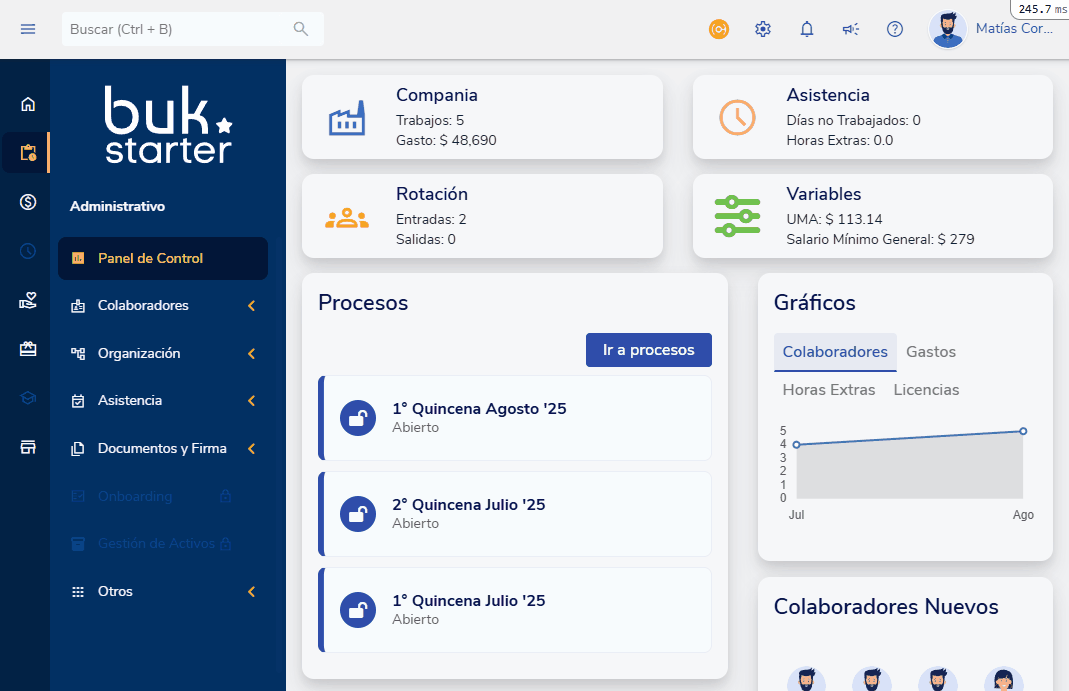Open the help question mark icon
Viewport: 1069px width, 691px height.
894,29
